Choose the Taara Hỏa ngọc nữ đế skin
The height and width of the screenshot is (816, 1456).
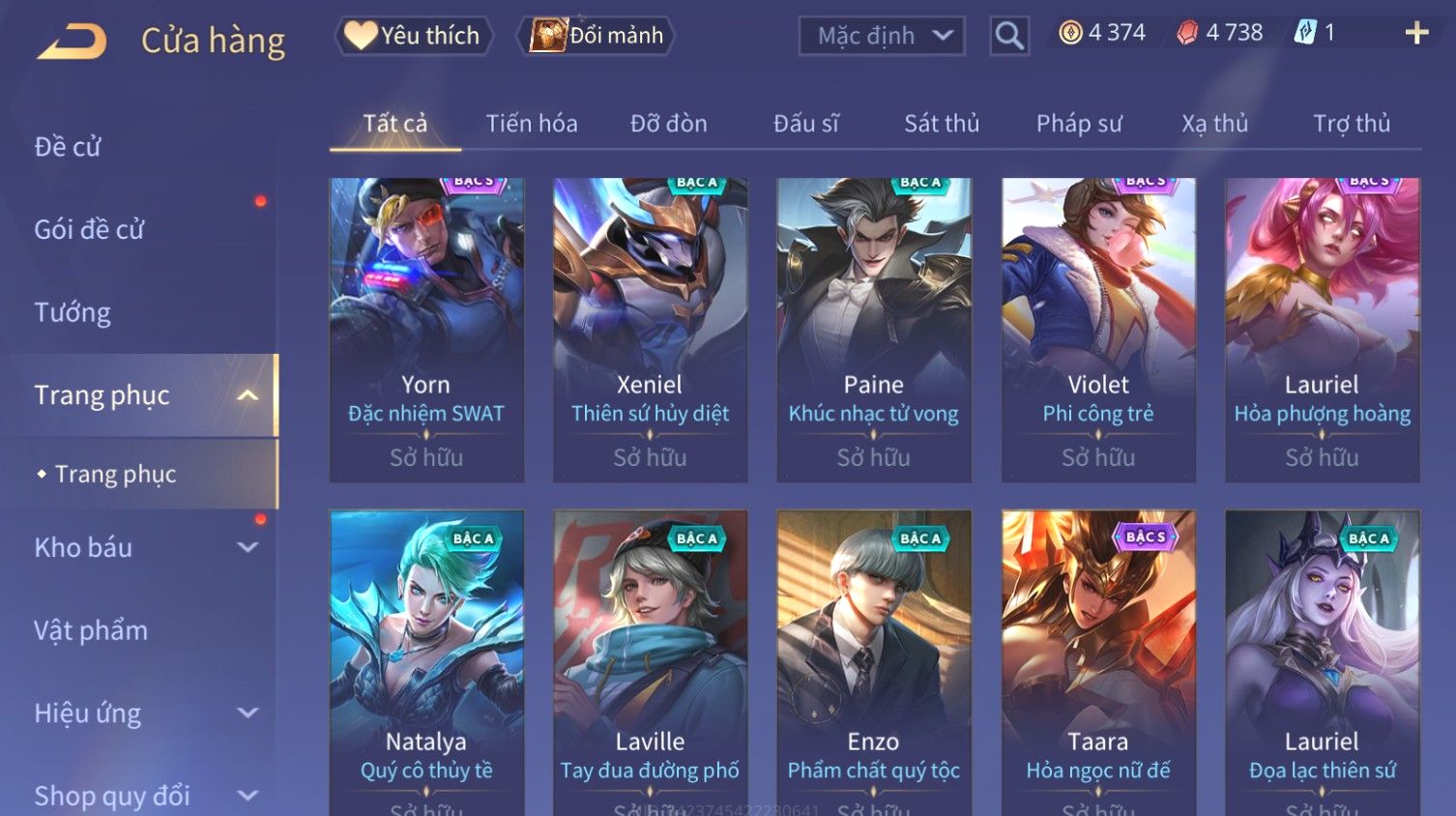[1098, 663]
